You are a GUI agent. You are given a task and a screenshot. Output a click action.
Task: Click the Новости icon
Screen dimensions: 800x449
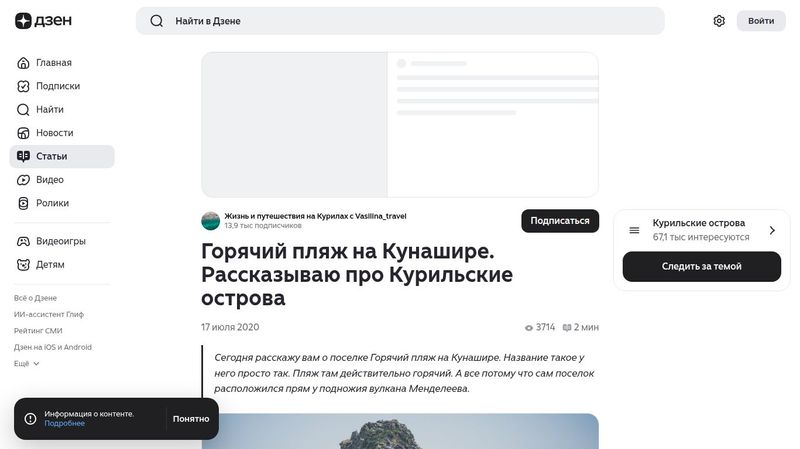click(x=23, y=133)
